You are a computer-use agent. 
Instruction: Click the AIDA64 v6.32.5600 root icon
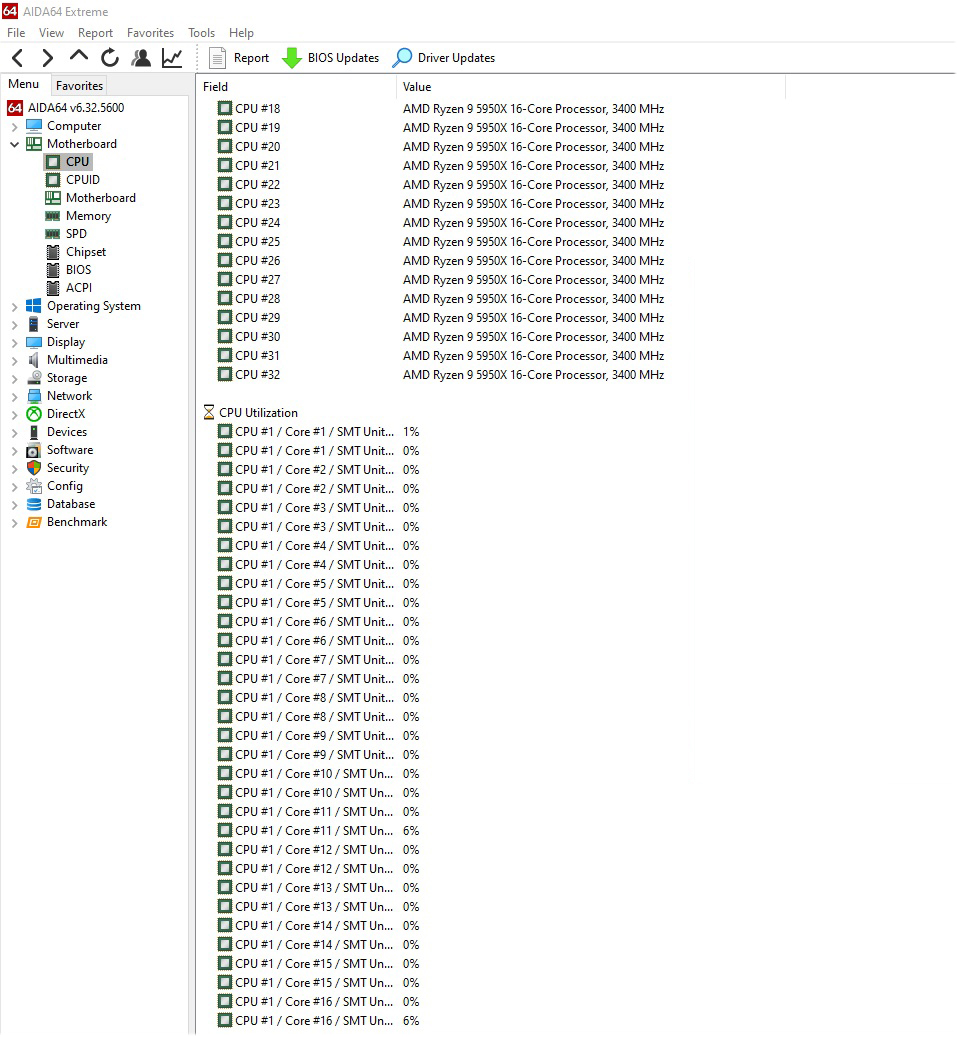coord(15,108)
